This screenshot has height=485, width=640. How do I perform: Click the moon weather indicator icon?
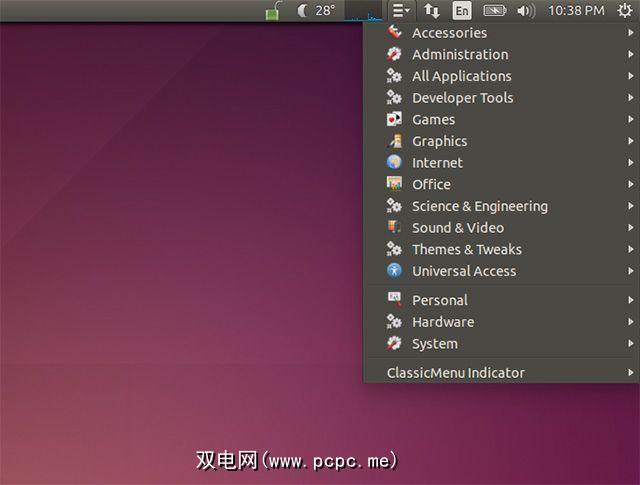pos(302,11)
